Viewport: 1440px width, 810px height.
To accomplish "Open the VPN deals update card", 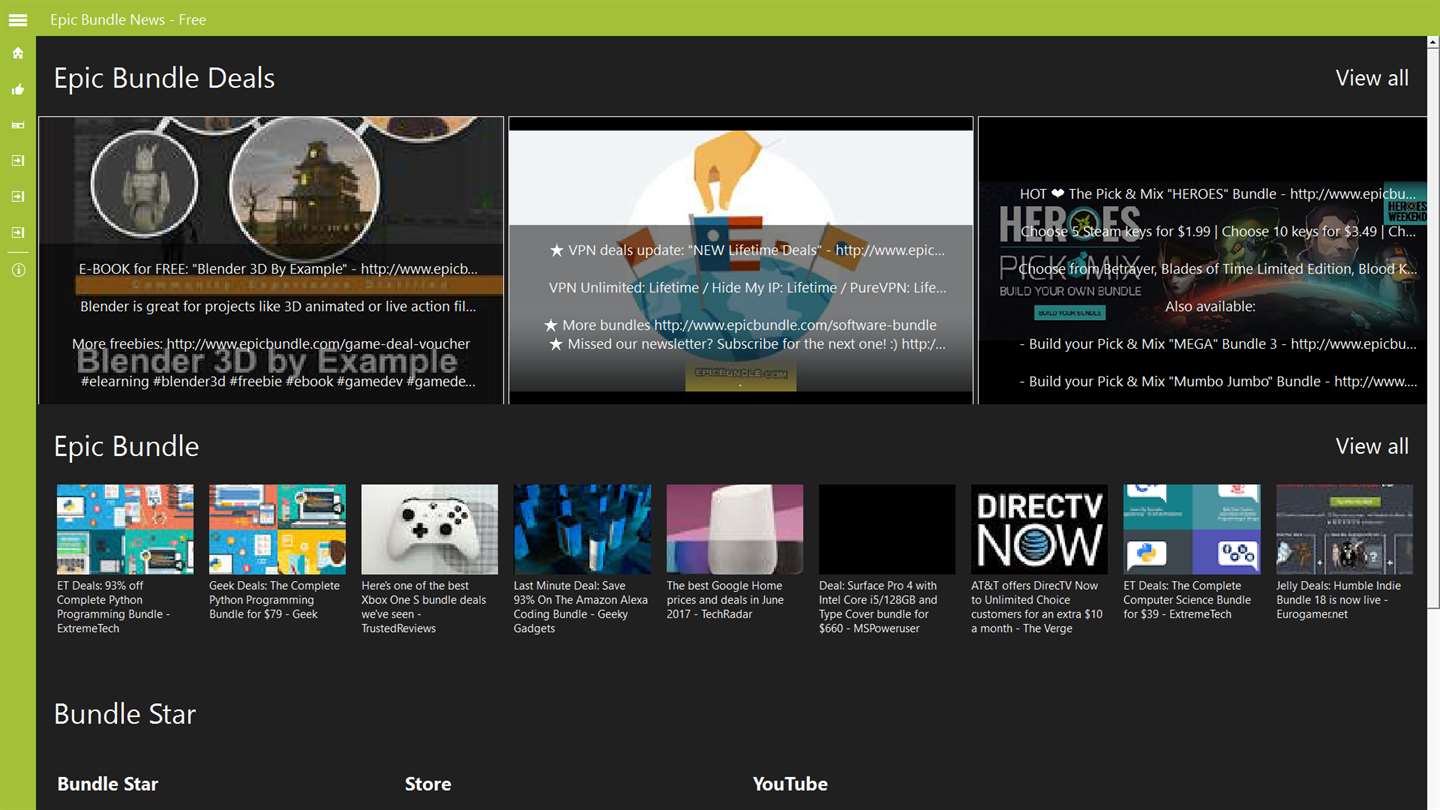I will point(741,260).
